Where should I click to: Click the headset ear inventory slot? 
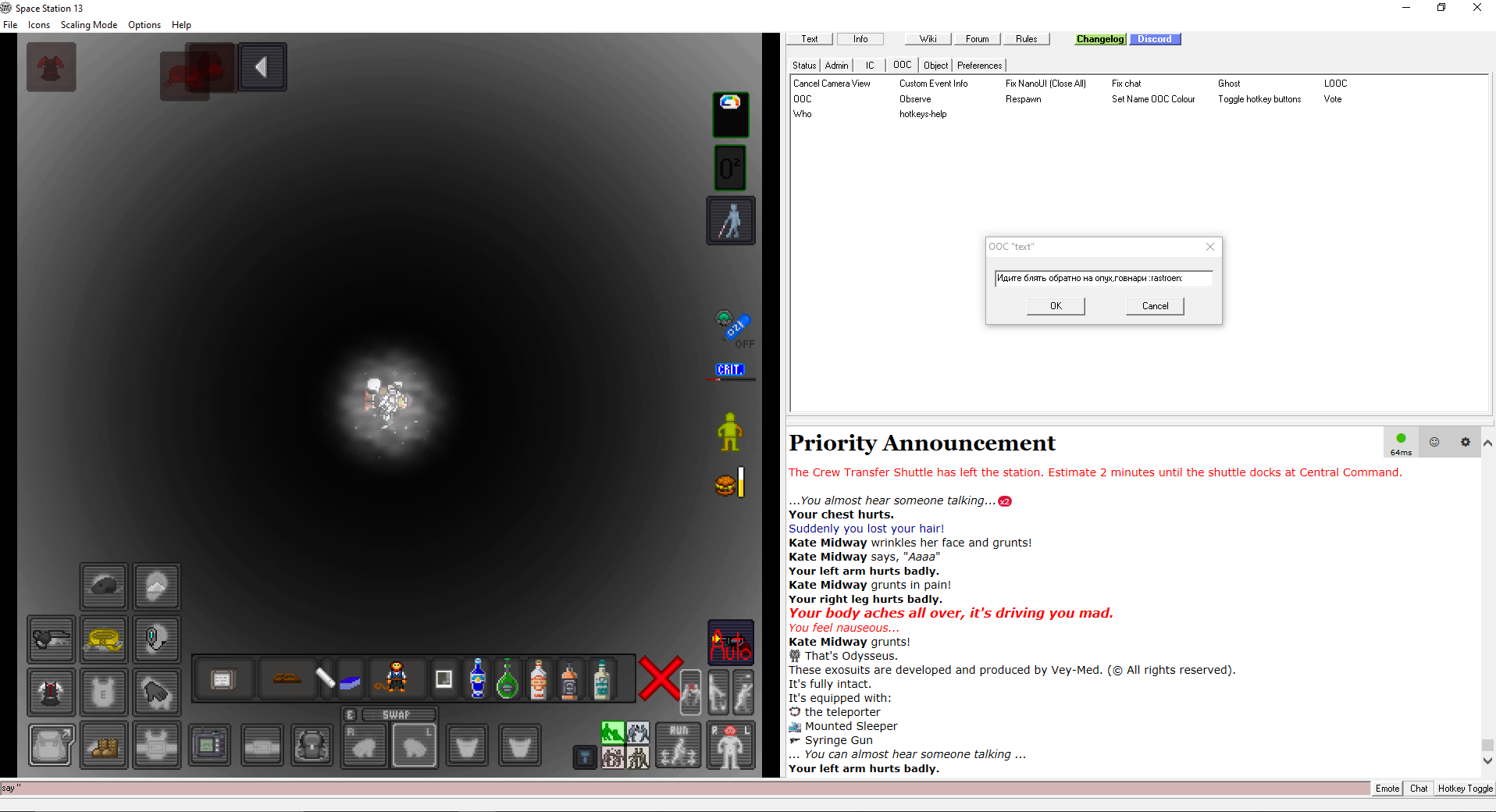point(156,639)
